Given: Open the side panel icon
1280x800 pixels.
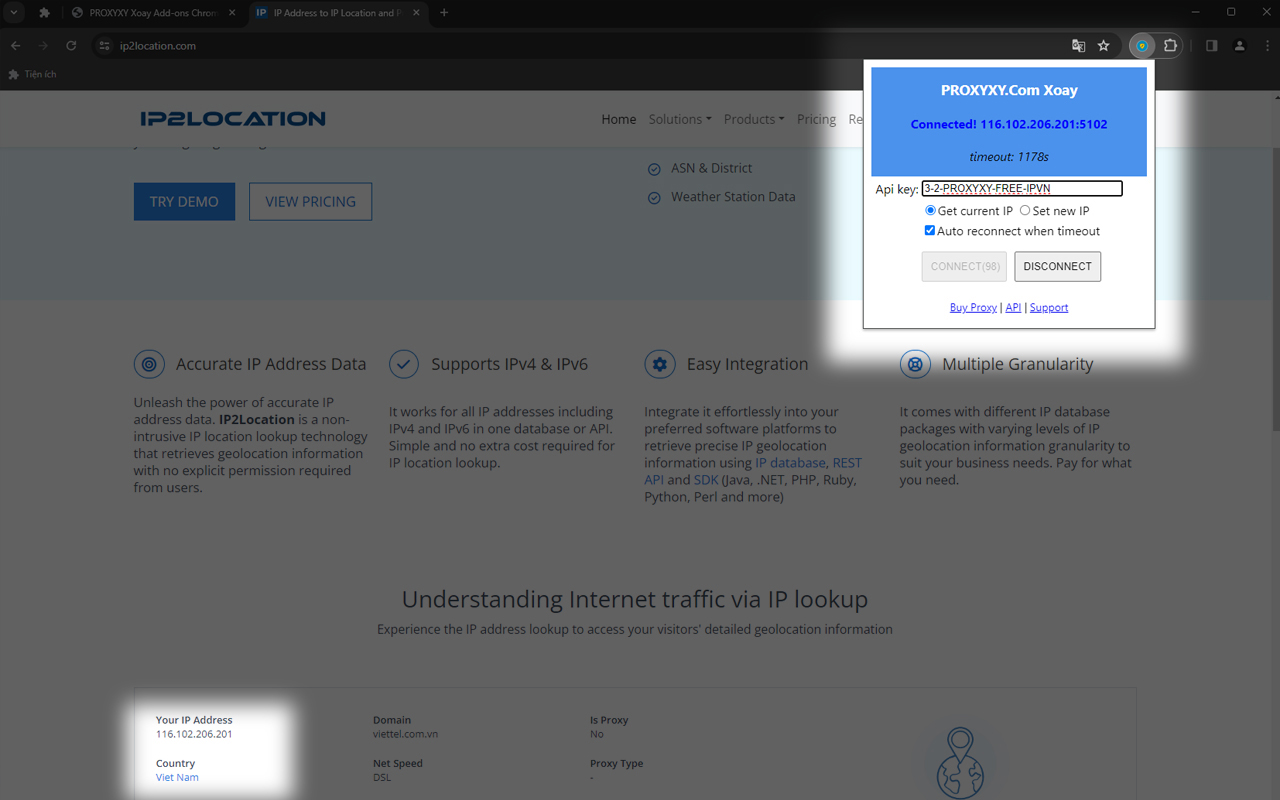Looking at the screenshot, I should pos(1211,45).
